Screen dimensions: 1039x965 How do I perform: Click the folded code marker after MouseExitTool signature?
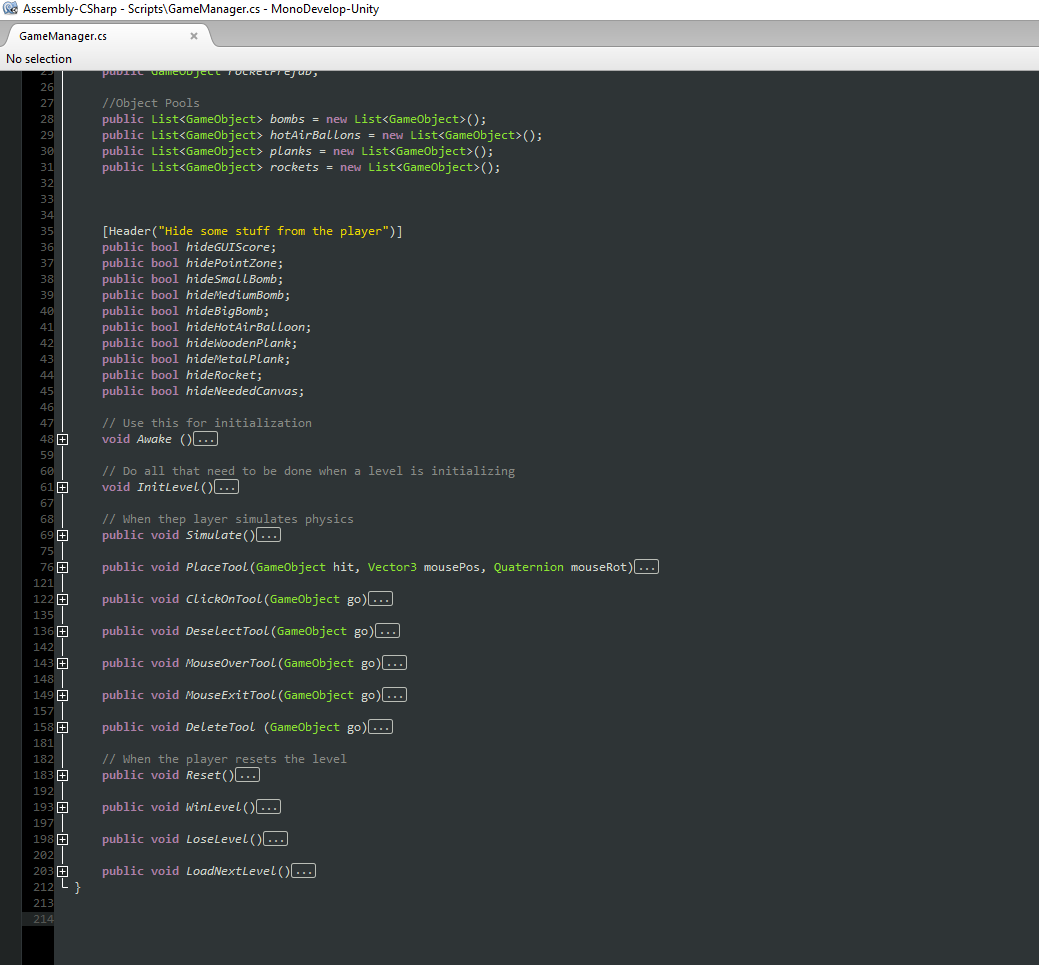pyautogui.click(x=394, y=695)
